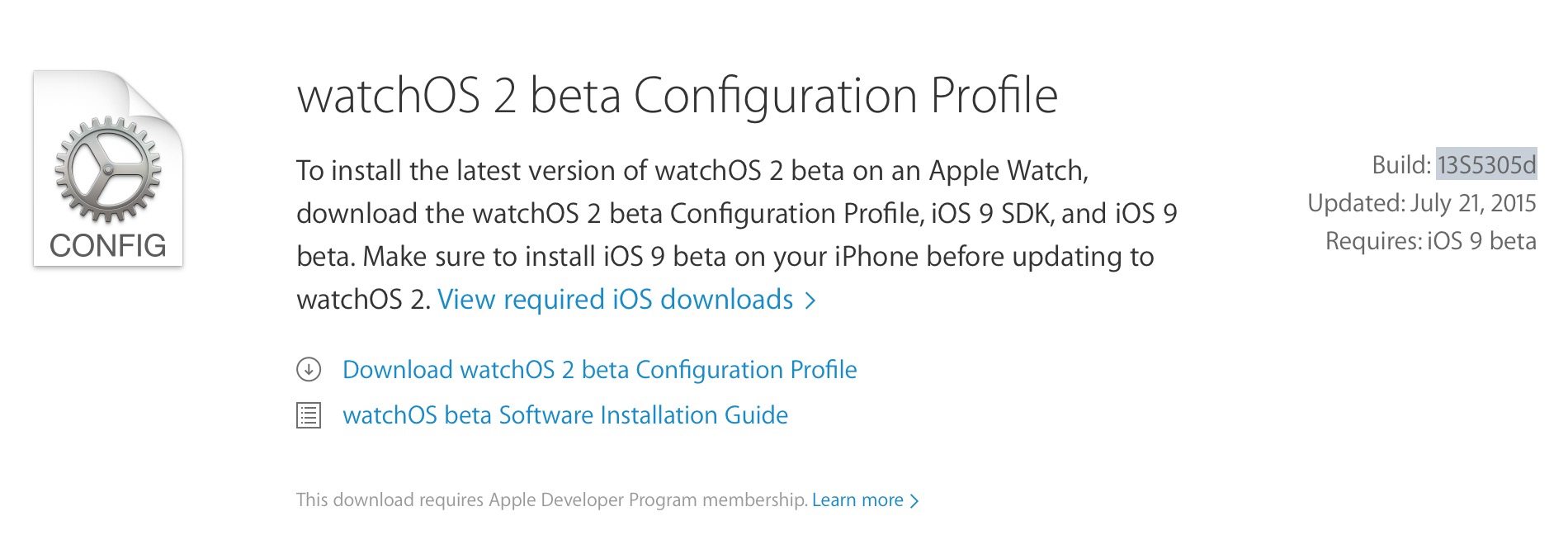Open Download watchOS 2 beta Configuration Profile link

point(599,370)
